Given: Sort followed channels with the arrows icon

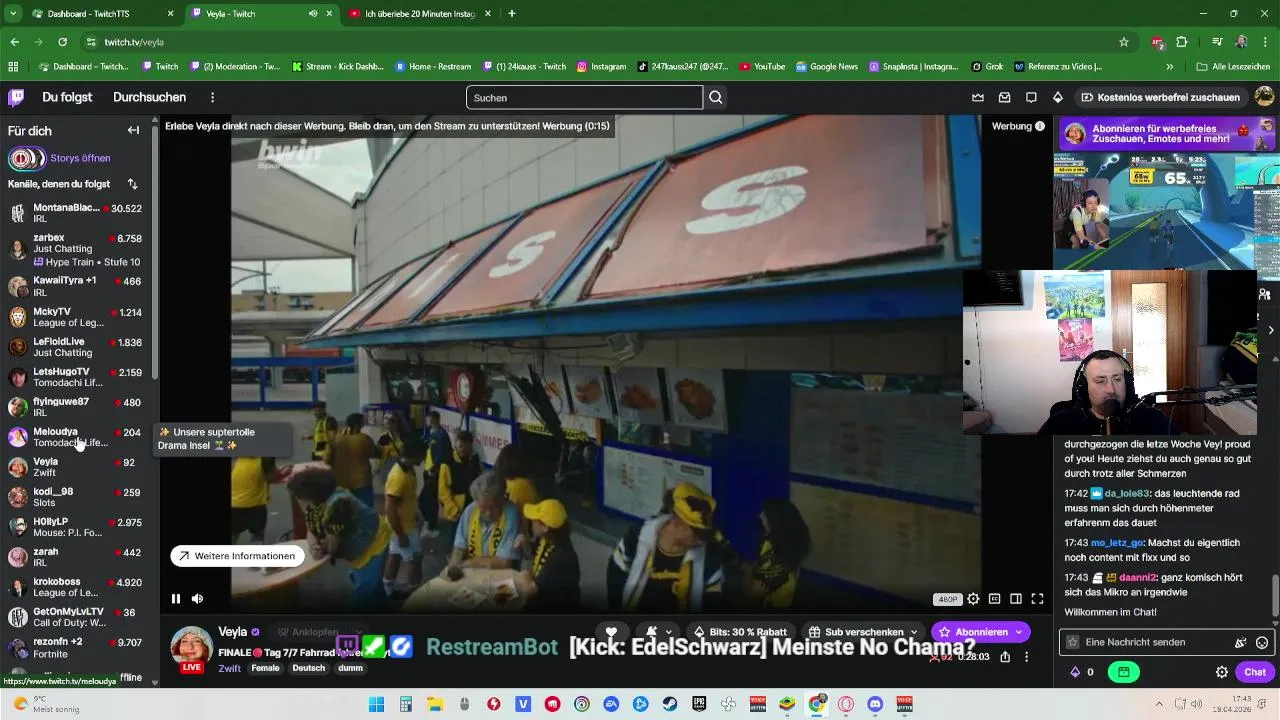Looking at the screenshot, I should click(x=133, y=184).
